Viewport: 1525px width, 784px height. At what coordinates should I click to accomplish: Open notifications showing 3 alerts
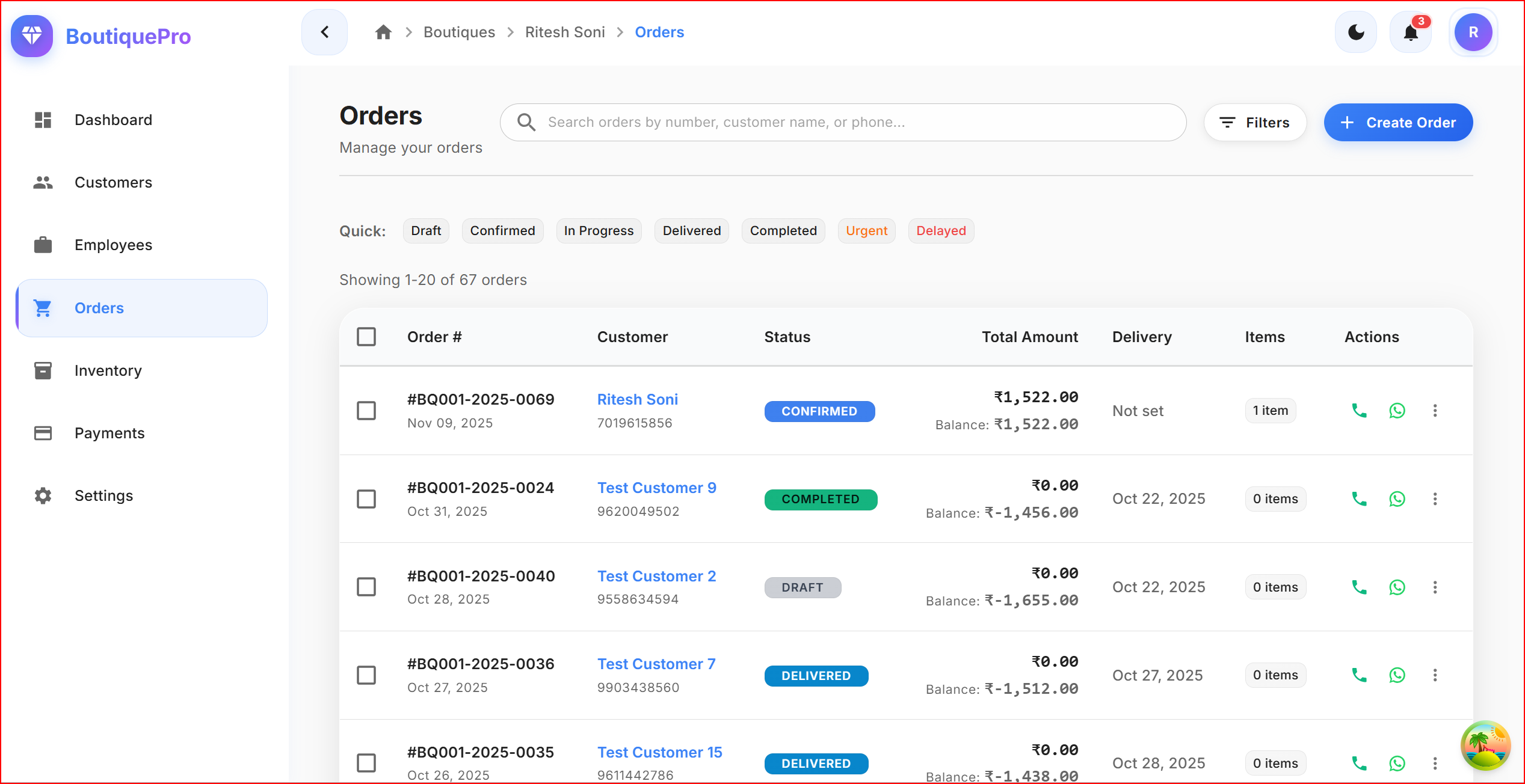point(1411,32)
